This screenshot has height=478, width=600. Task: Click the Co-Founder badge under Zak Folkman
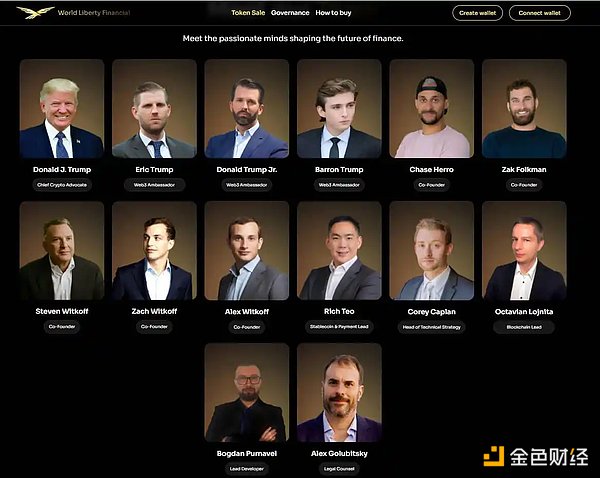point(524,185)
